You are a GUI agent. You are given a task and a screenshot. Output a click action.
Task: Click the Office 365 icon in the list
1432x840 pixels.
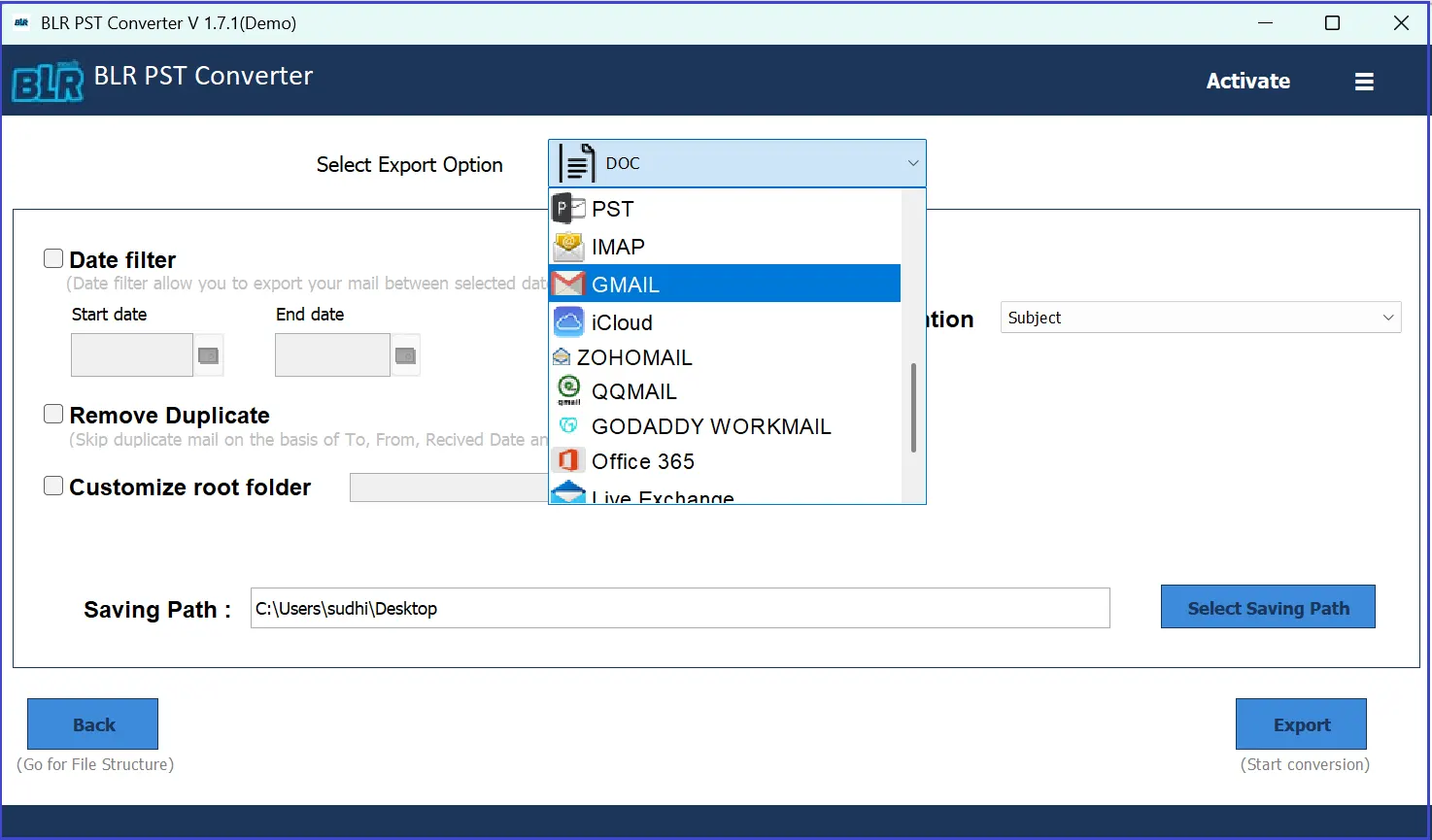click(567, 460)
